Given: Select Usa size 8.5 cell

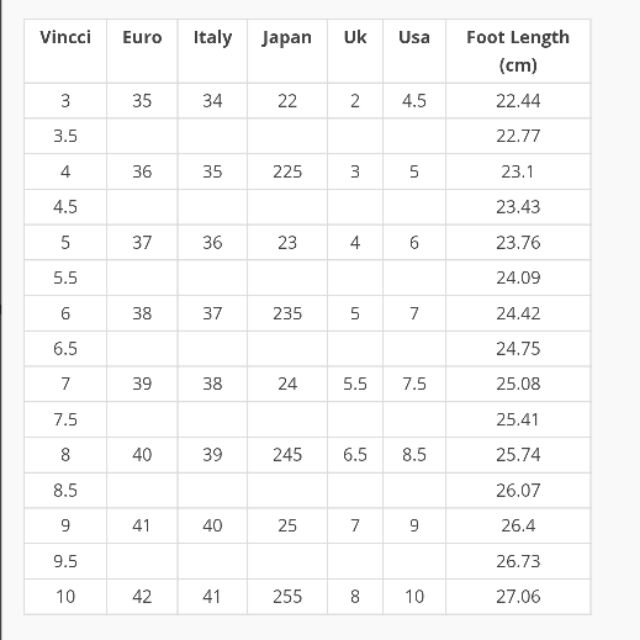Looking at the screenshot, I should point(414,454).
